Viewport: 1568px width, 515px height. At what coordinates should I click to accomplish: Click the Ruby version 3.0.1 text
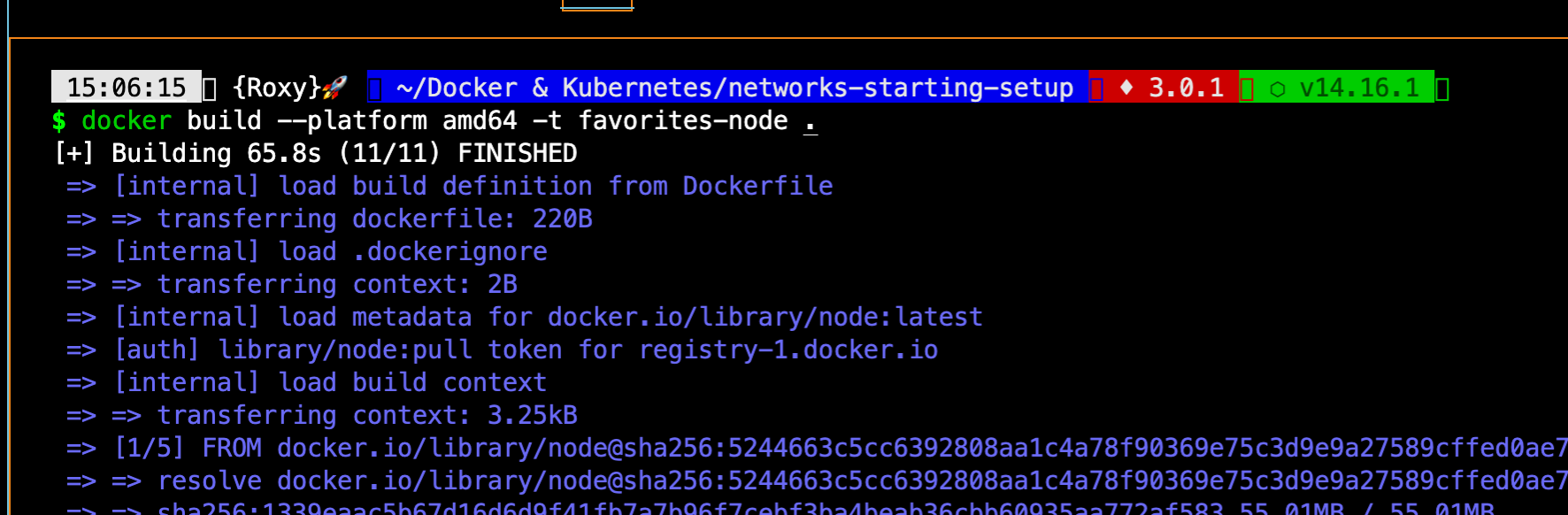click(x=1186, y=88)
